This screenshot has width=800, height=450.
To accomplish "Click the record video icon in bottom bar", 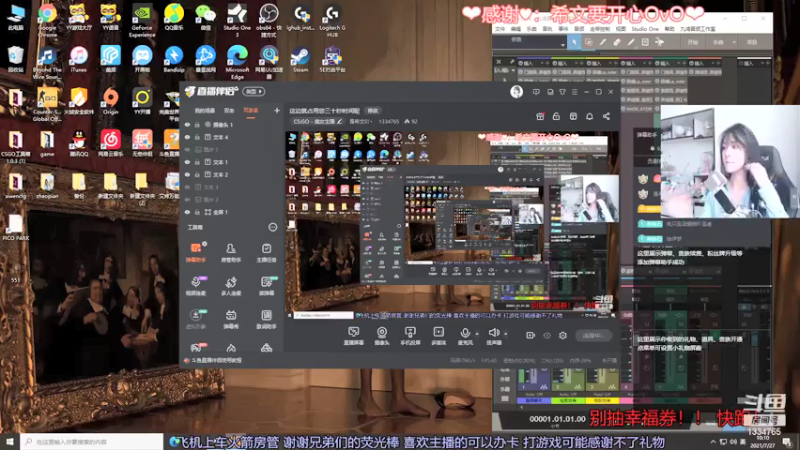I will 530,335.
